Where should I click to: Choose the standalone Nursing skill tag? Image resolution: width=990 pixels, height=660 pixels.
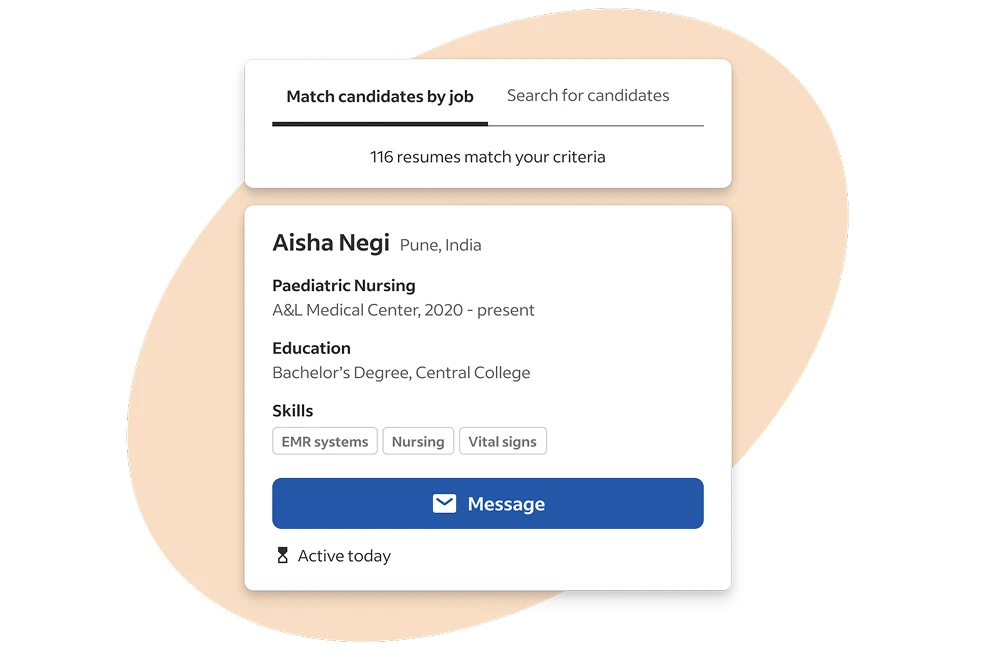418,441
